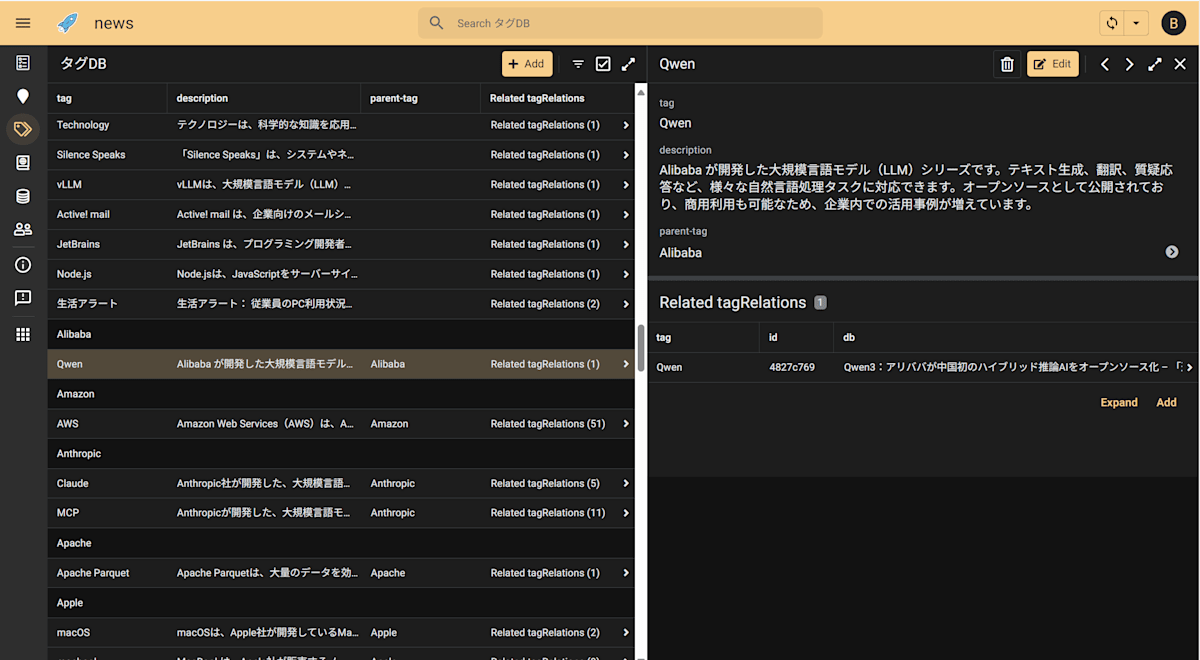This screenshot has width=1200, height=660.
Task: Select the macOS tag row
Action: (x=341, y=633)
